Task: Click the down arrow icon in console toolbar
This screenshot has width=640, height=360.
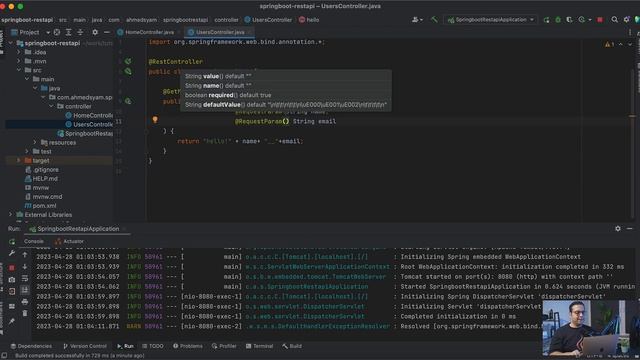Action: pyautogui.click(x=25, y=267)
